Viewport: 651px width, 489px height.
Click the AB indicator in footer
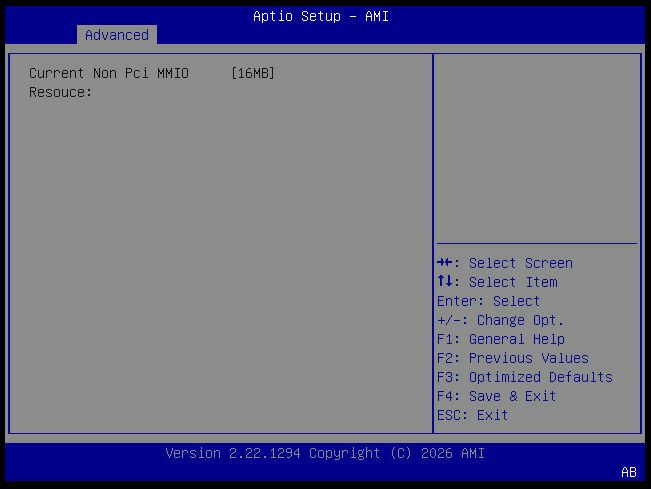tap(629, 472)
